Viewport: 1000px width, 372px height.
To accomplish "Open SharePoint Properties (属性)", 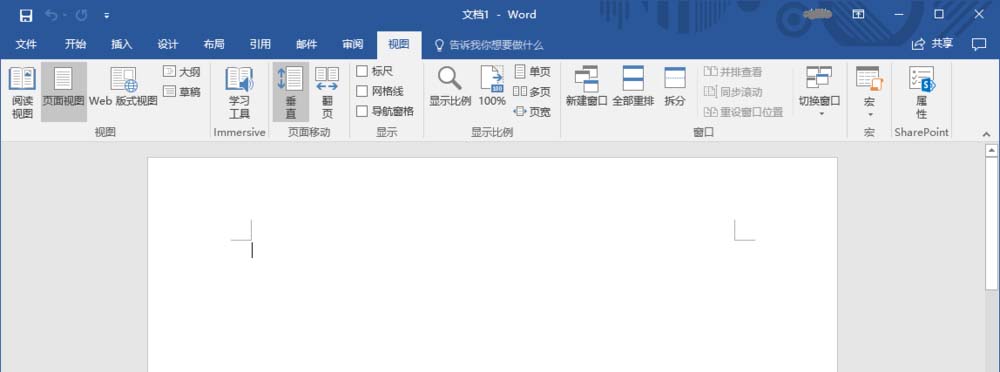I will [x=922, y=93].
